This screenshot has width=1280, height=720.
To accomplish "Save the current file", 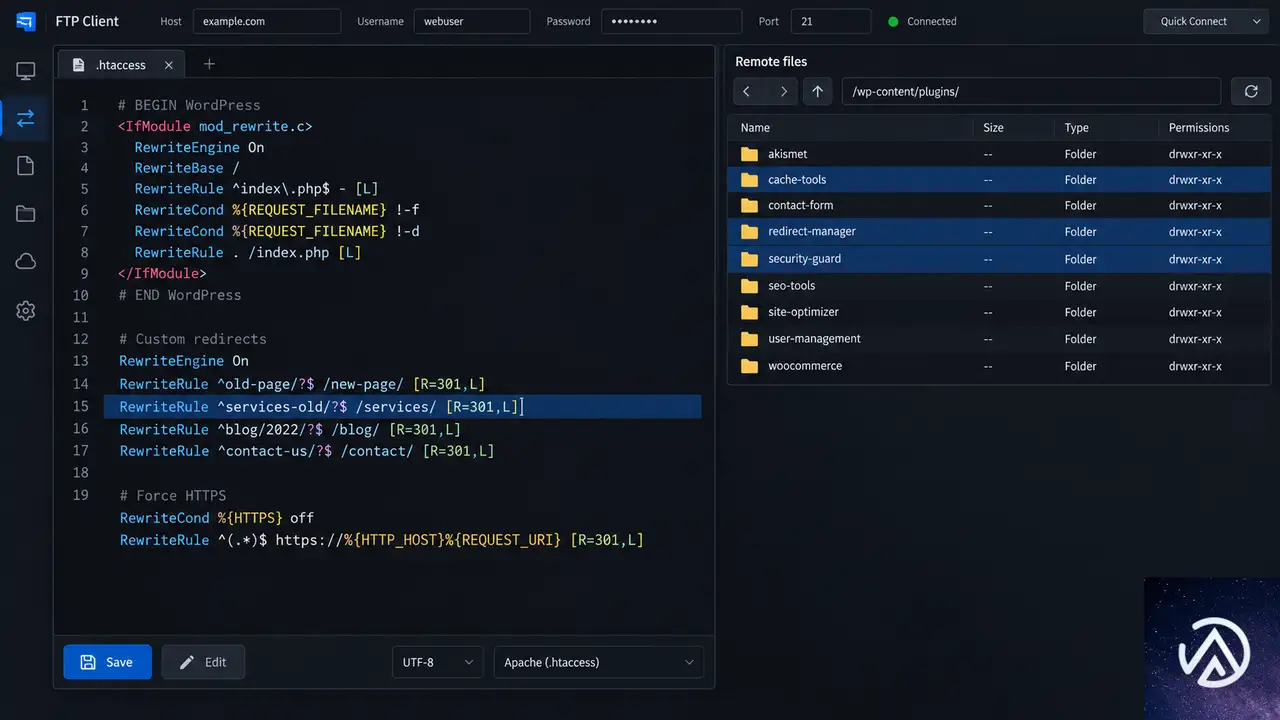I will tap(107, 662).
